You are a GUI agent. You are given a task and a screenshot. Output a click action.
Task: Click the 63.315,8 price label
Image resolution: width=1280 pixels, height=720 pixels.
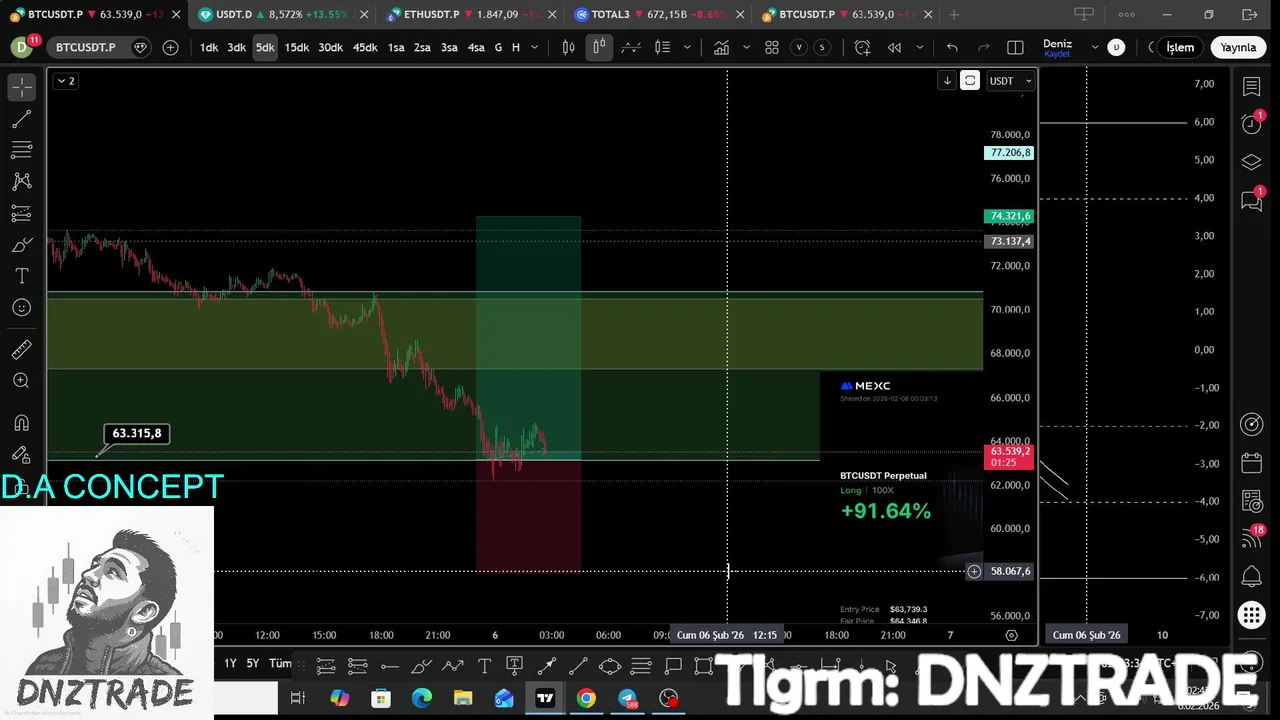point(137,433)
